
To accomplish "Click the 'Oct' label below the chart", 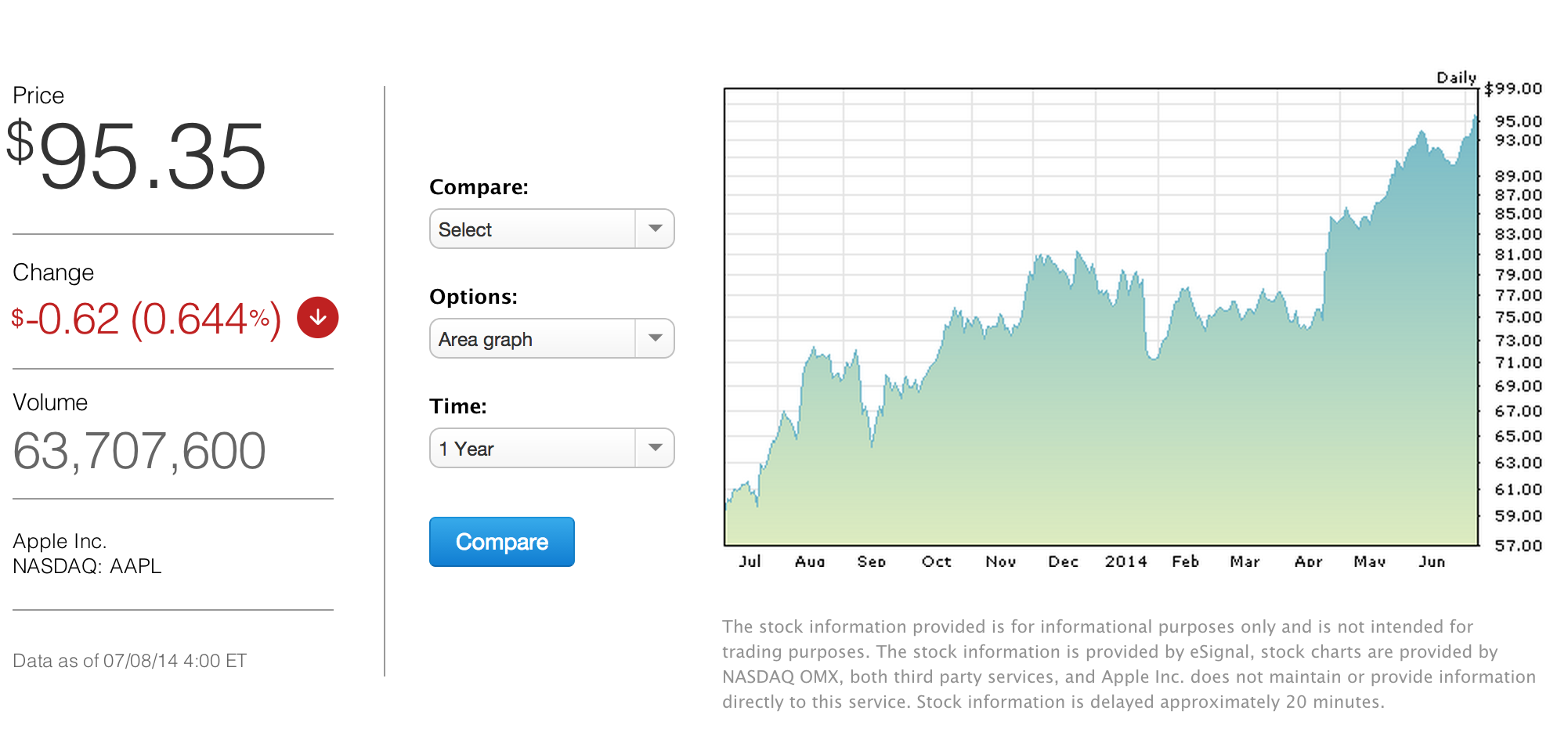I will (936, 561).
